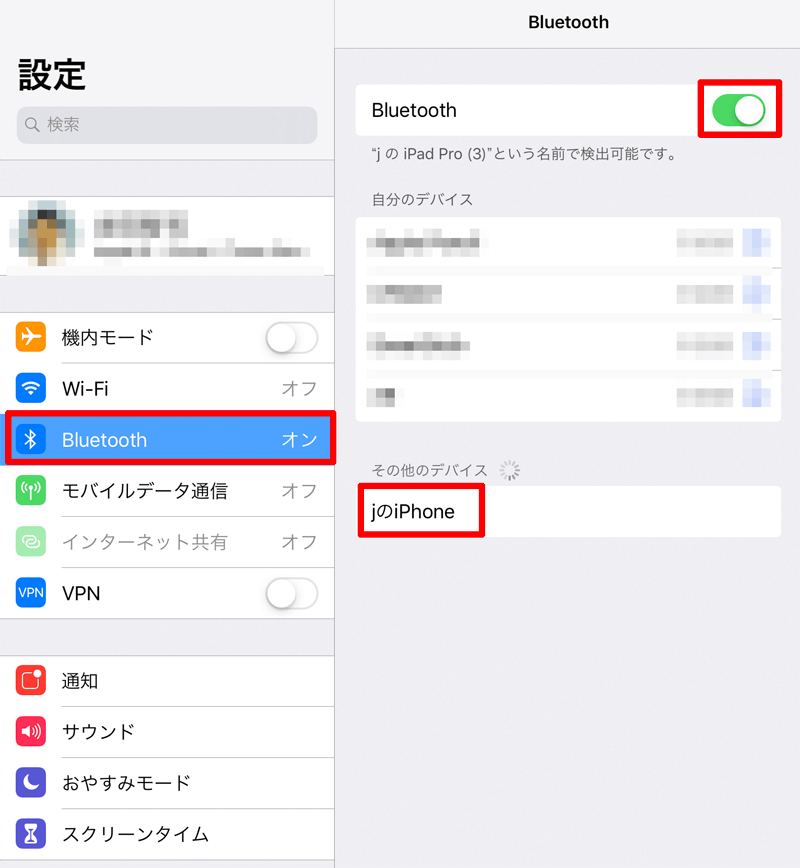The height and width of the screenshot is (868, 800).
Task: Open the notifications (通知) icon
Action: (x=30, y=680)
